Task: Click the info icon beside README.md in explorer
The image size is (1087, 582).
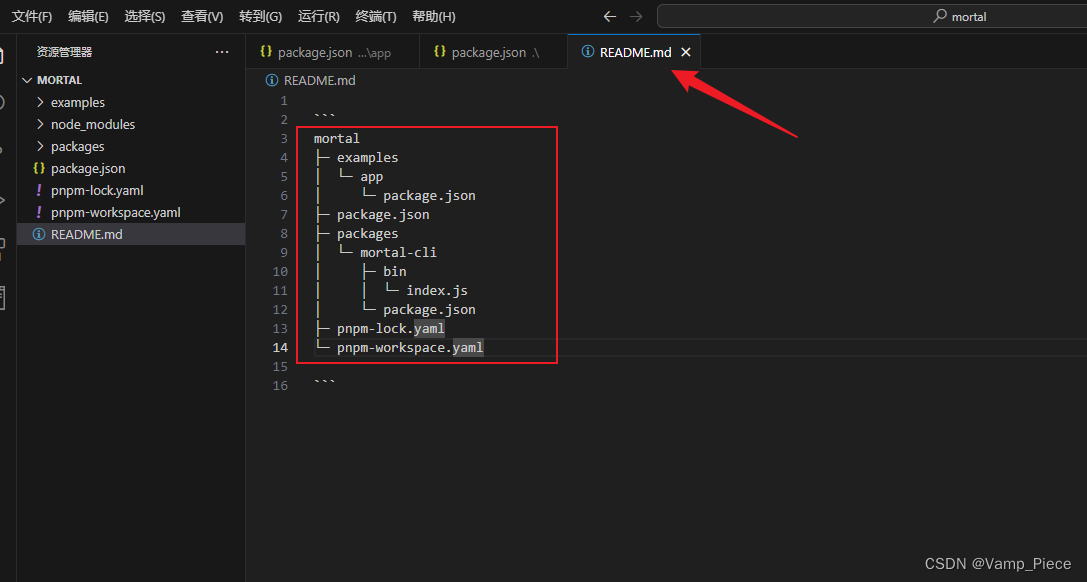Action: click(39, 234)
